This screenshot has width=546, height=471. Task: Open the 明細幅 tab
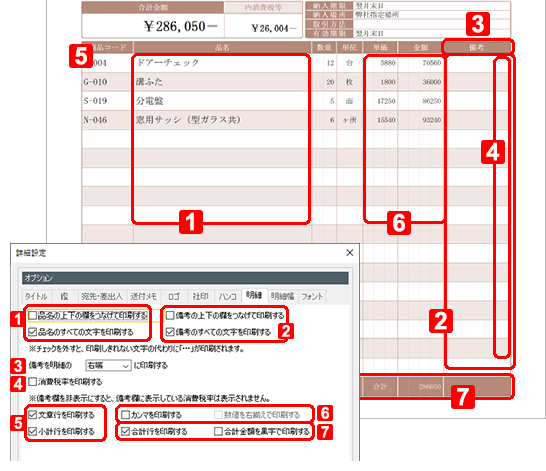coord(282,296)
